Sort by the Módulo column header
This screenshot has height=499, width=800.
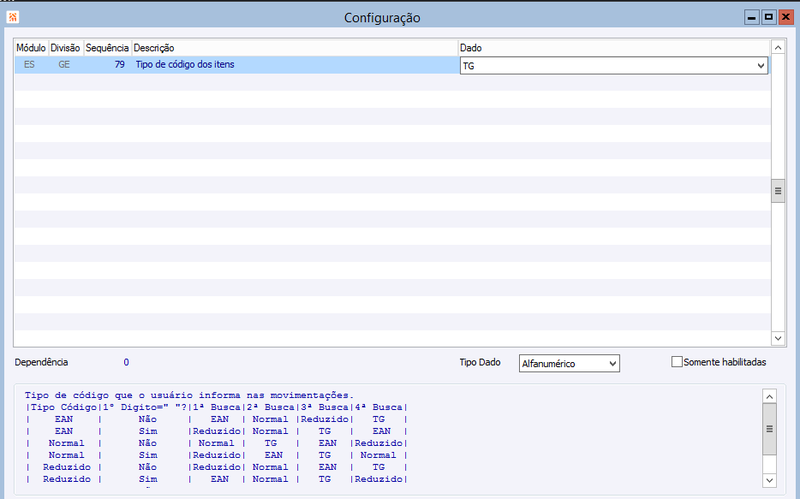[x=30, y=48]
